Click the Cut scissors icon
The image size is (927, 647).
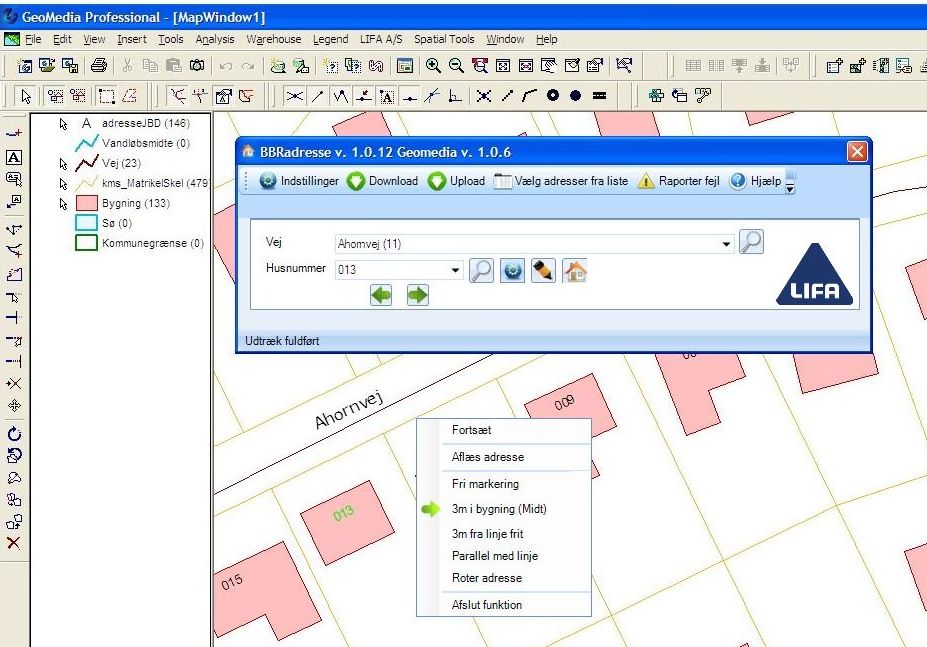tap(127, 65)
